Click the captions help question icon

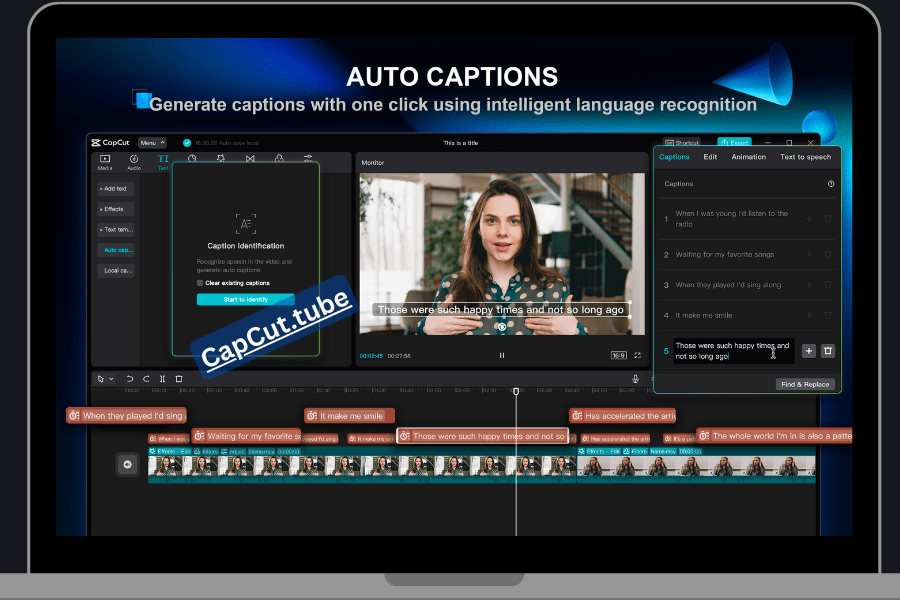[x=831, y=184]
